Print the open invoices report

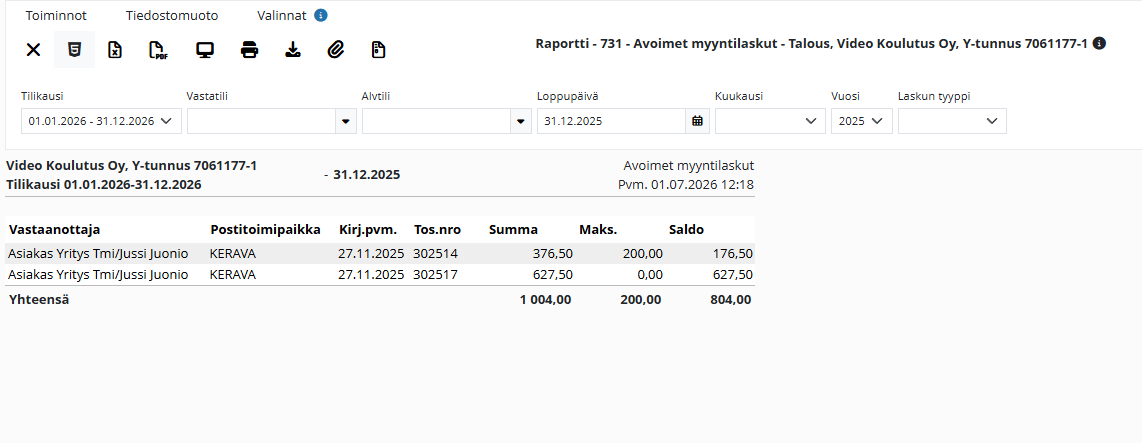click(250, 50)
